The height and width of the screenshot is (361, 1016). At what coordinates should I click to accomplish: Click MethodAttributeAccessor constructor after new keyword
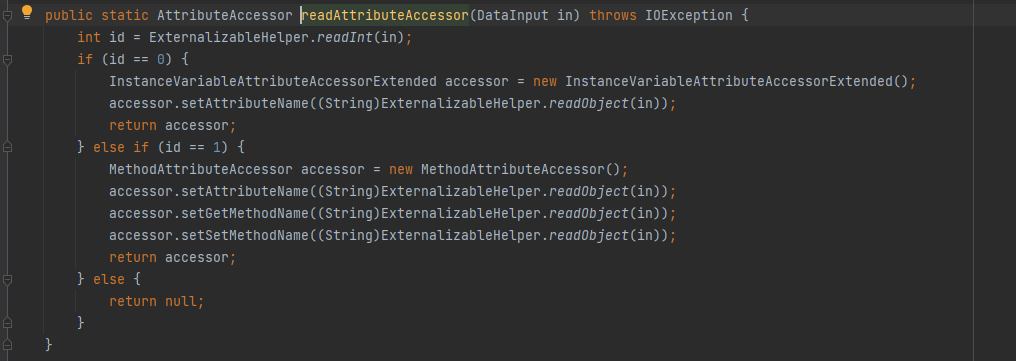click(513, 170)
